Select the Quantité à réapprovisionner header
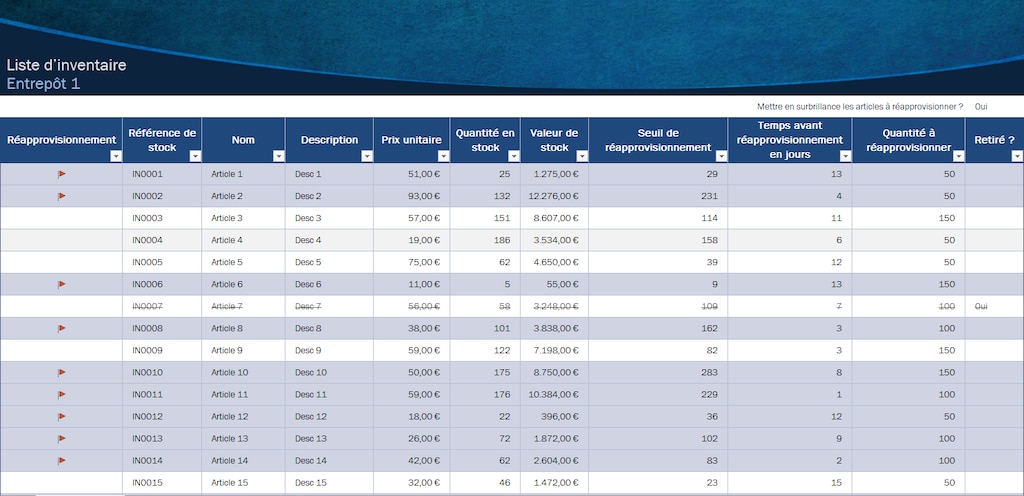1024x496 pixels. click(x=908, y=140)
